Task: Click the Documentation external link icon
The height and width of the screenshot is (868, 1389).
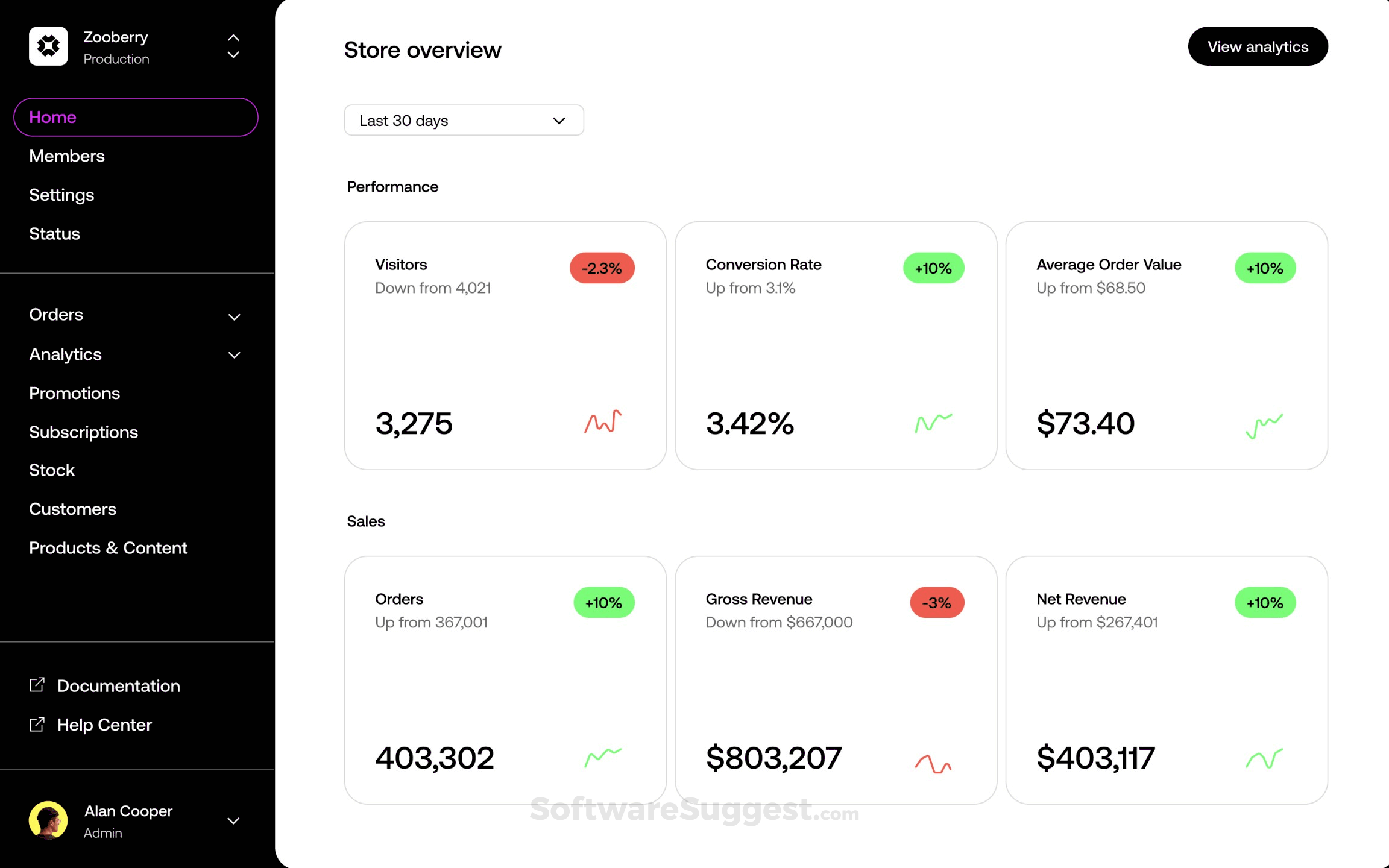Action: pos(37,685)
